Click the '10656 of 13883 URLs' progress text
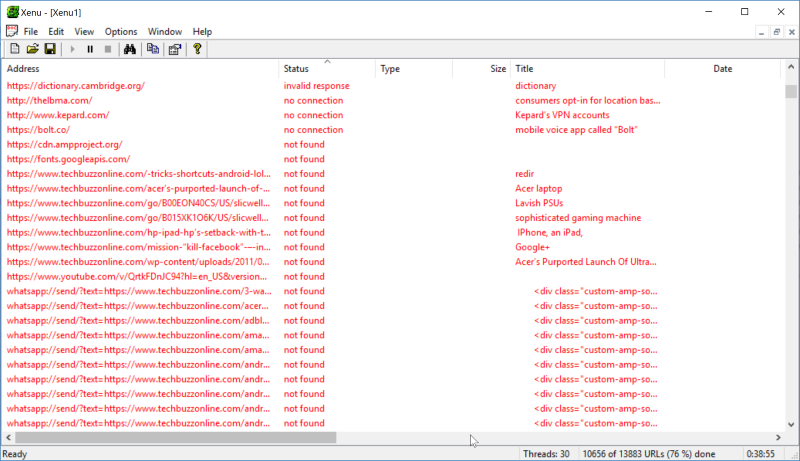 point(648,454)
